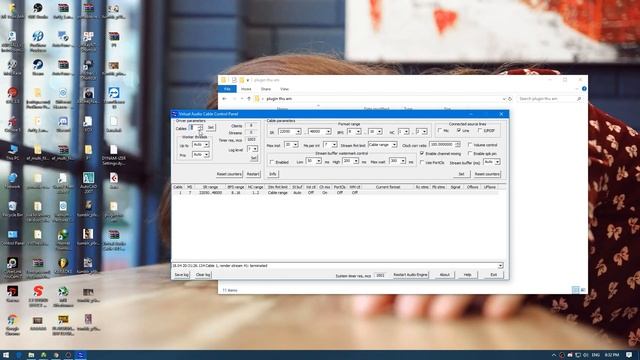
Task: Enable the Volume control checkbox
Action: [470, 145]
